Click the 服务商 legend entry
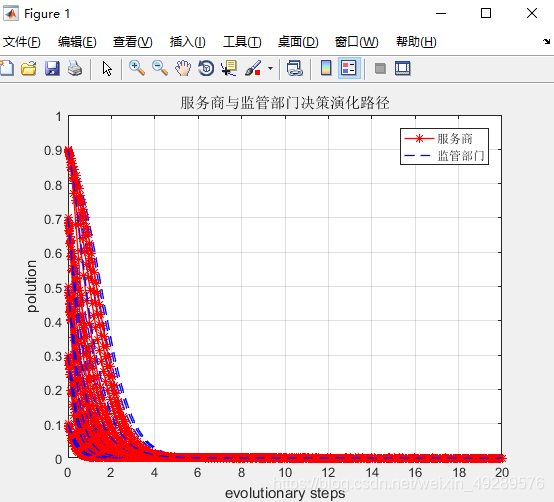The width and height of the screenshot is (554, 502). pos(454,138)
